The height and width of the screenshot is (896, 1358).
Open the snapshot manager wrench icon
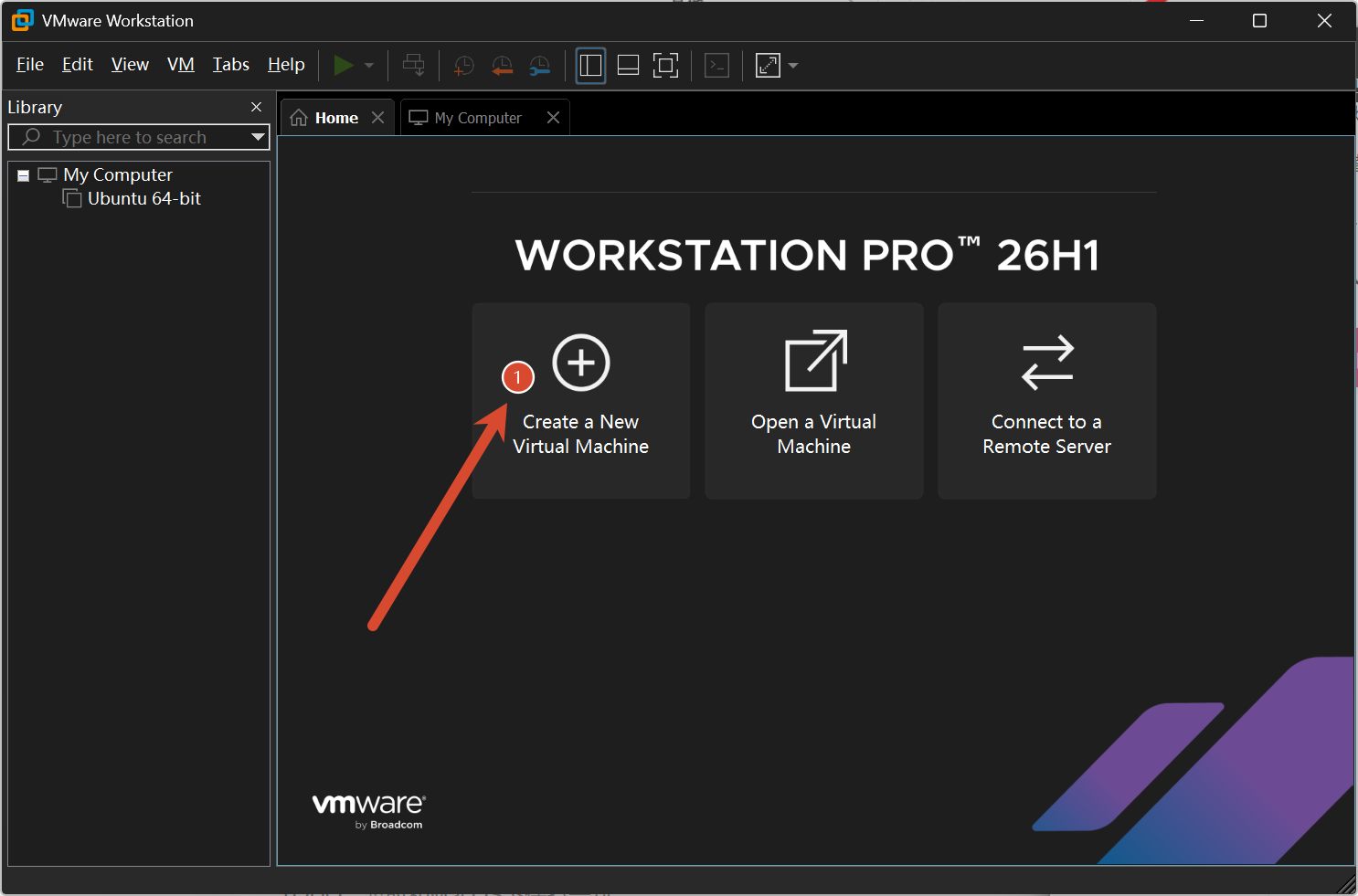(540, 65)
